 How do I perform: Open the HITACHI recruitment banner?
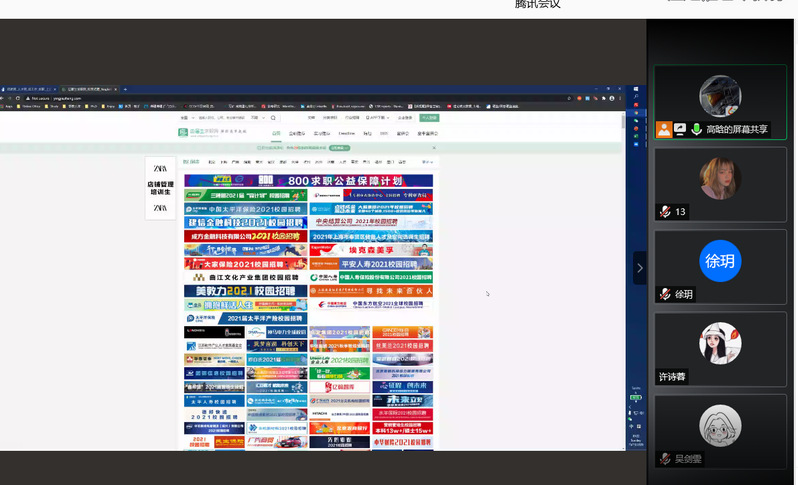[x=339, y=414]
